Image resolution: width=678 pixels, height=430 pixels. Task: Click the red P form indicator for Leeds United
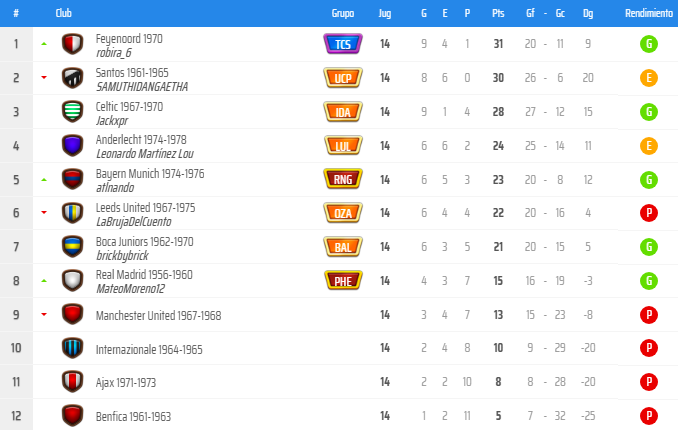[649, 213]
